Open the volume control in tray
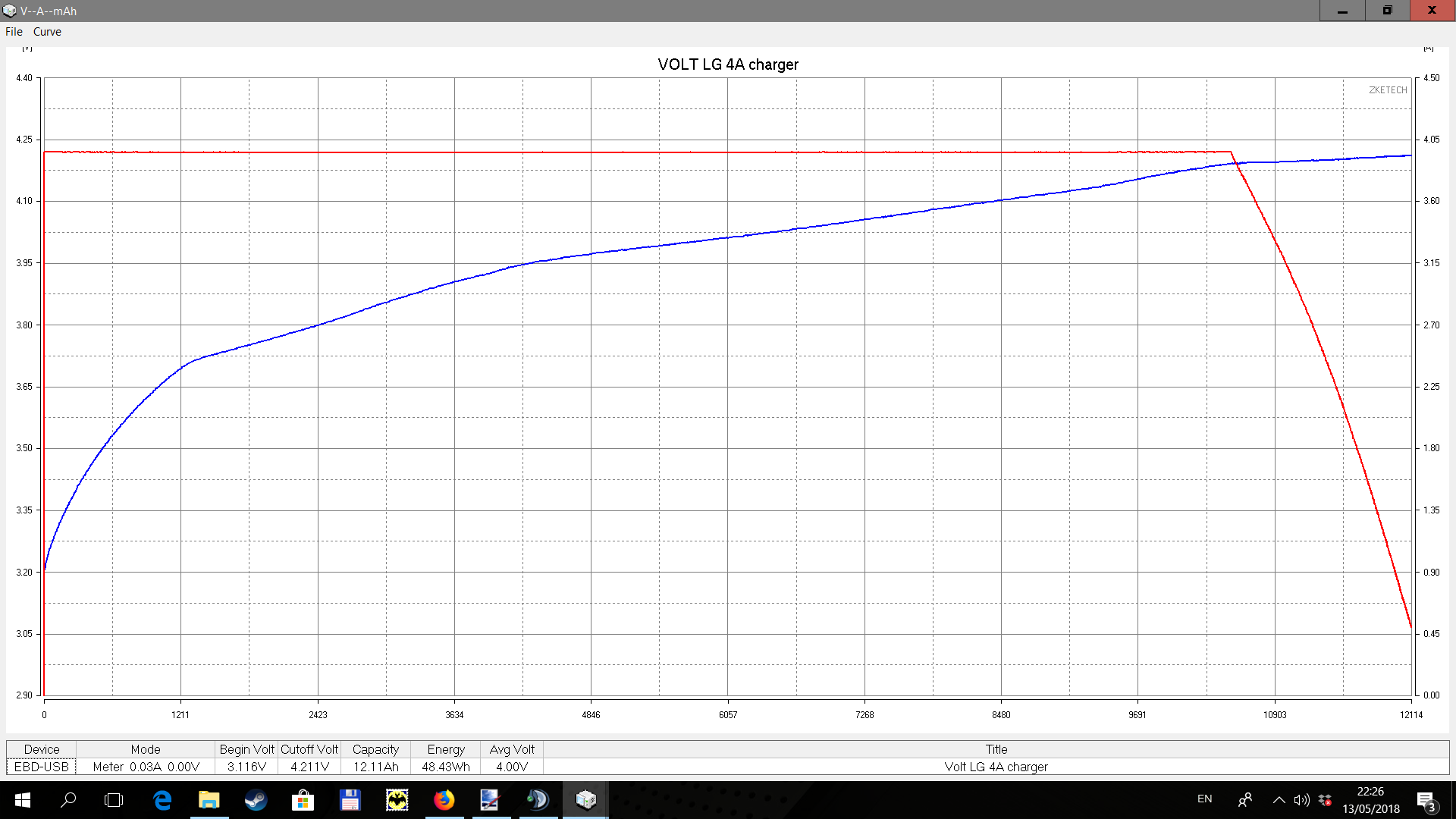 pyautogui.click(x=1301, y=800)
